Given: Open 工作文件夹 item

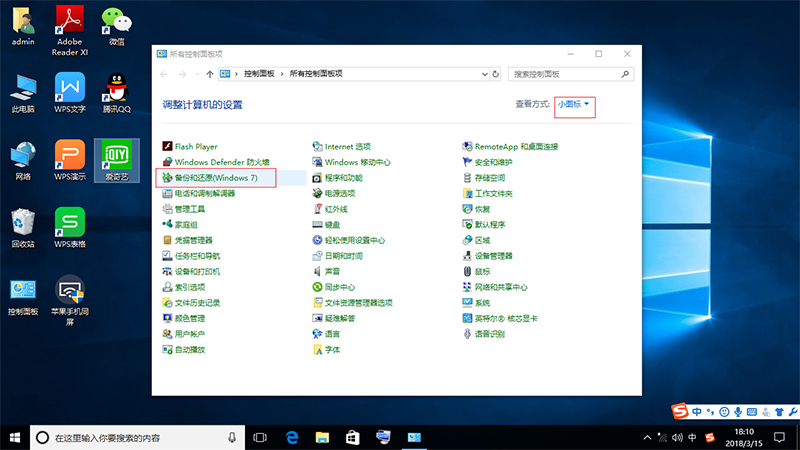Looking at the screenshot, I should click(487, 193).
